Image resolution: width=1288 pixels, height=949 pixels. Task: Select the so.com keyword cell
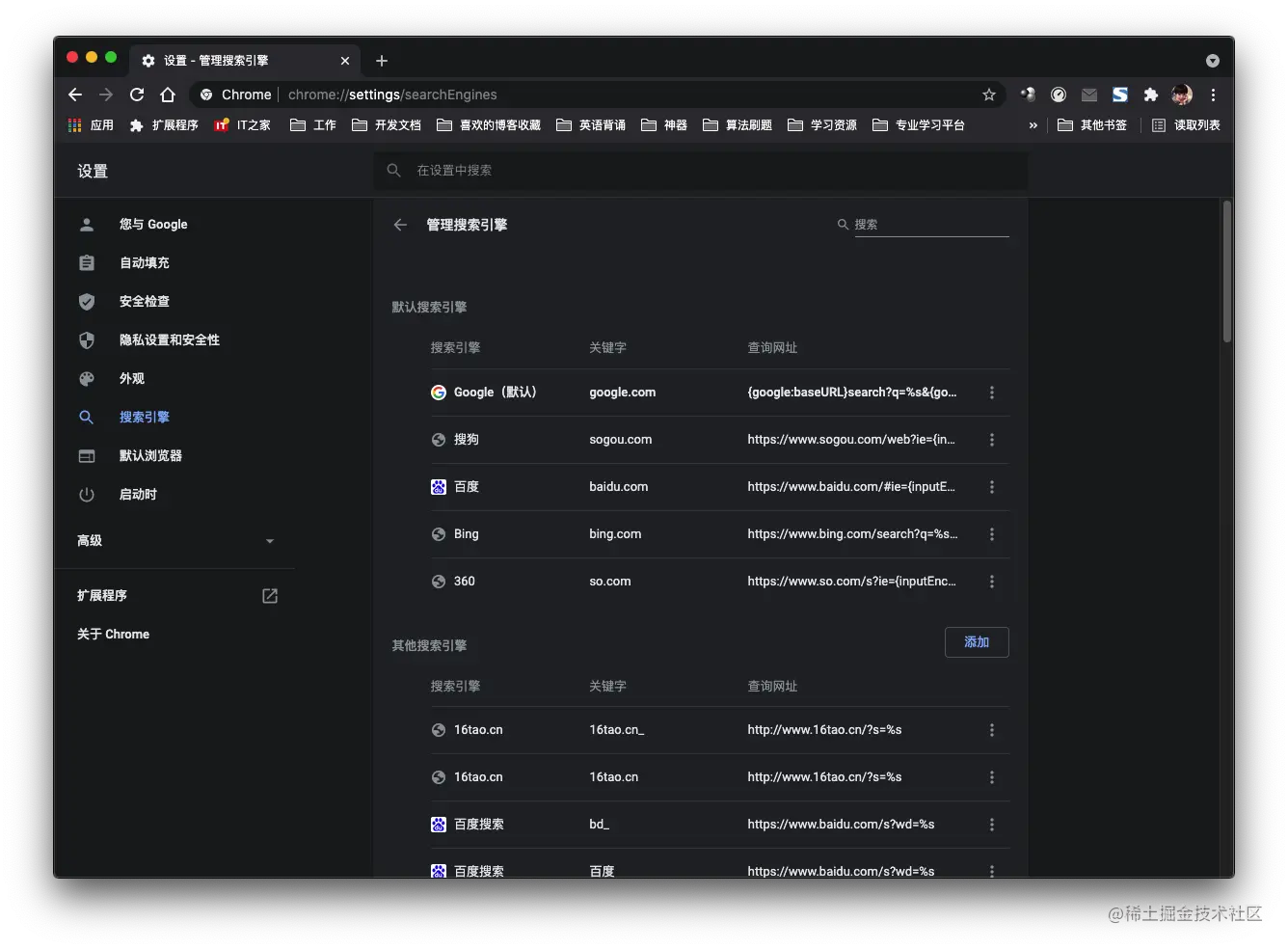[x=610, y=582]
